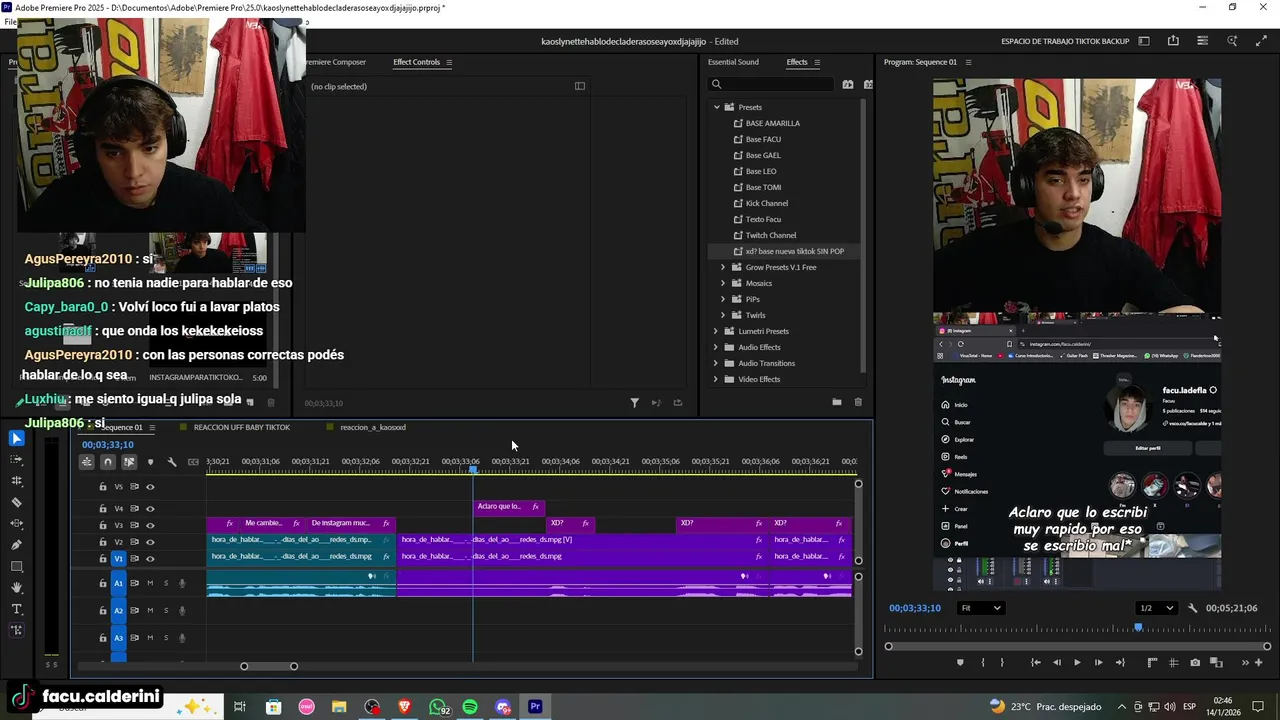Step back one frame
1280x720 pixels.
point(1056,662)
